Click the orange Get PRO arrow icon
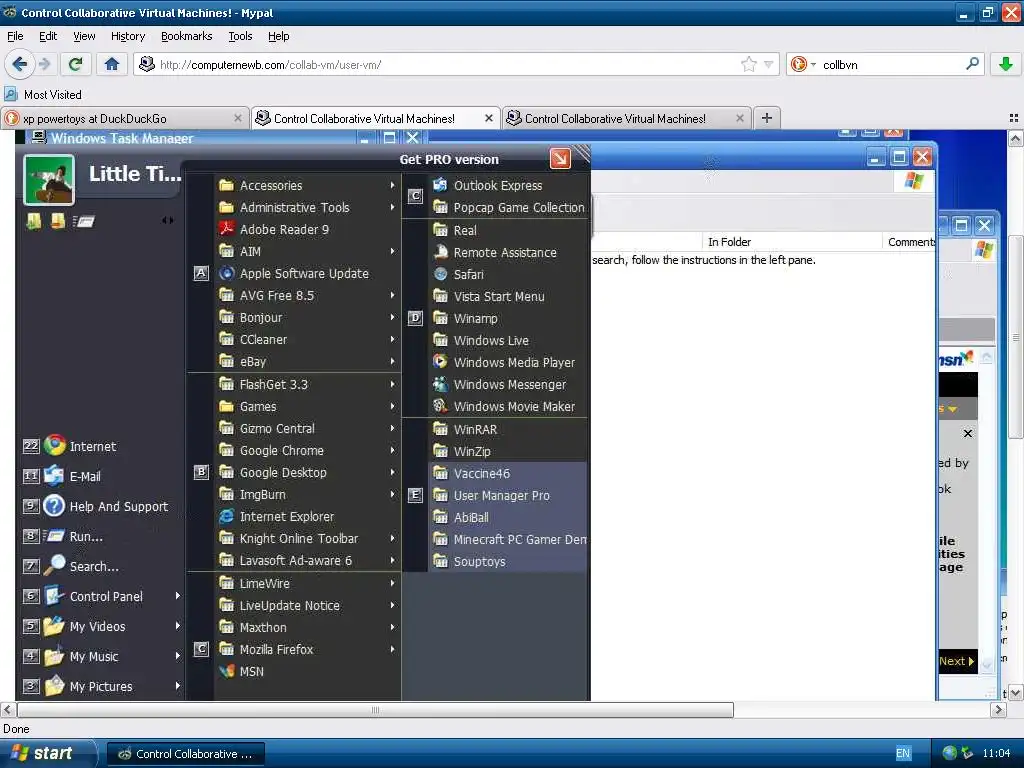Screen dimensions: 1024x768 (x=560, y=159)
